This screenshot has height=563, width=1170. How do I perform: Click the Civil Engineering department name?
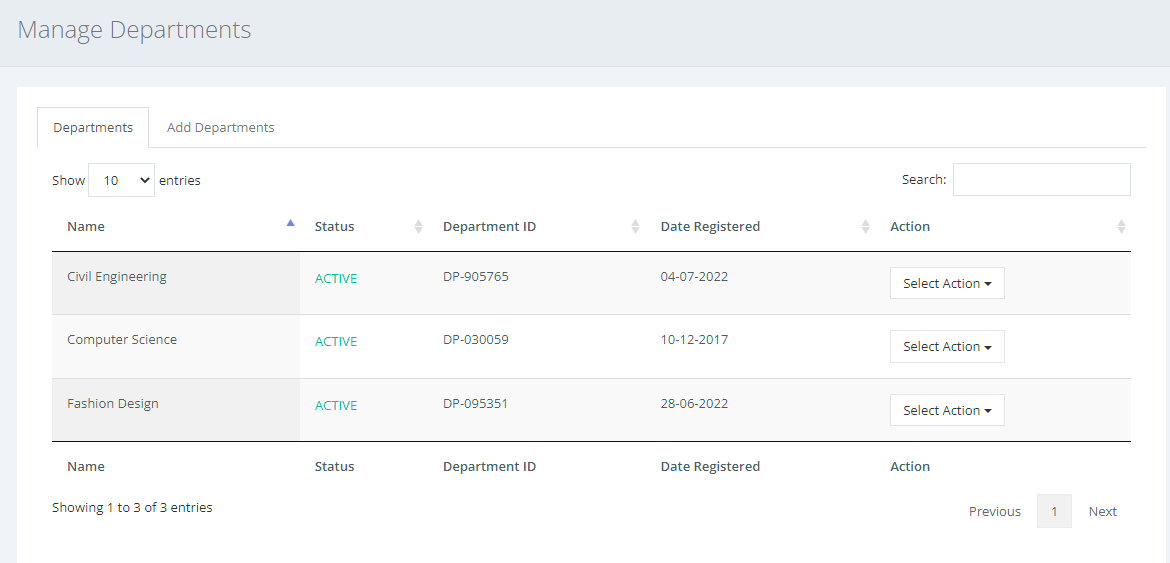tap(116, 277)
